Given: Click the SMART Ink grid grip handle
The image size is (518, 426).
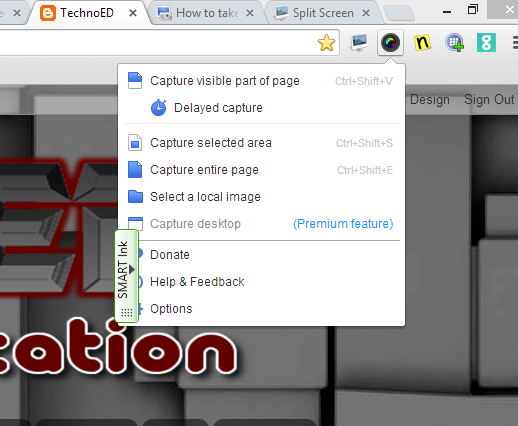Looking at the screenshot, I should click(127, 313).
